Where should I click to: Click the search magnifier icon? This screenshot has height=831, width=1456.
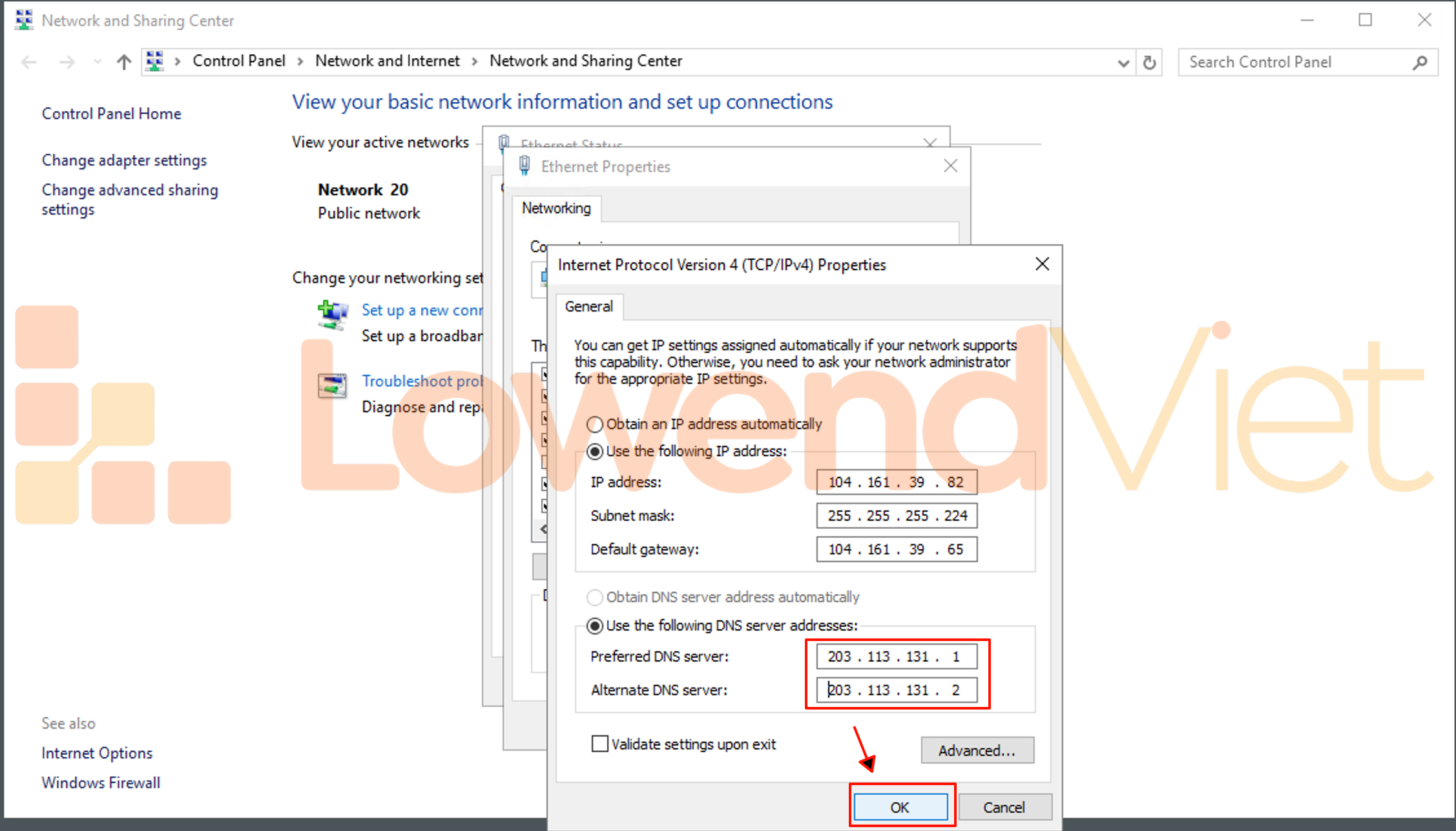(1419, 63)
